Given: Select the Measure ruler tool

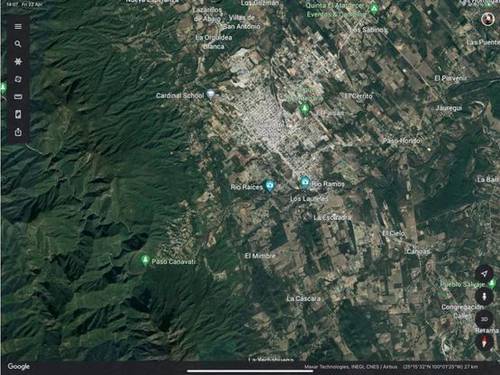Looking at the screenshot, I should 18,97.
